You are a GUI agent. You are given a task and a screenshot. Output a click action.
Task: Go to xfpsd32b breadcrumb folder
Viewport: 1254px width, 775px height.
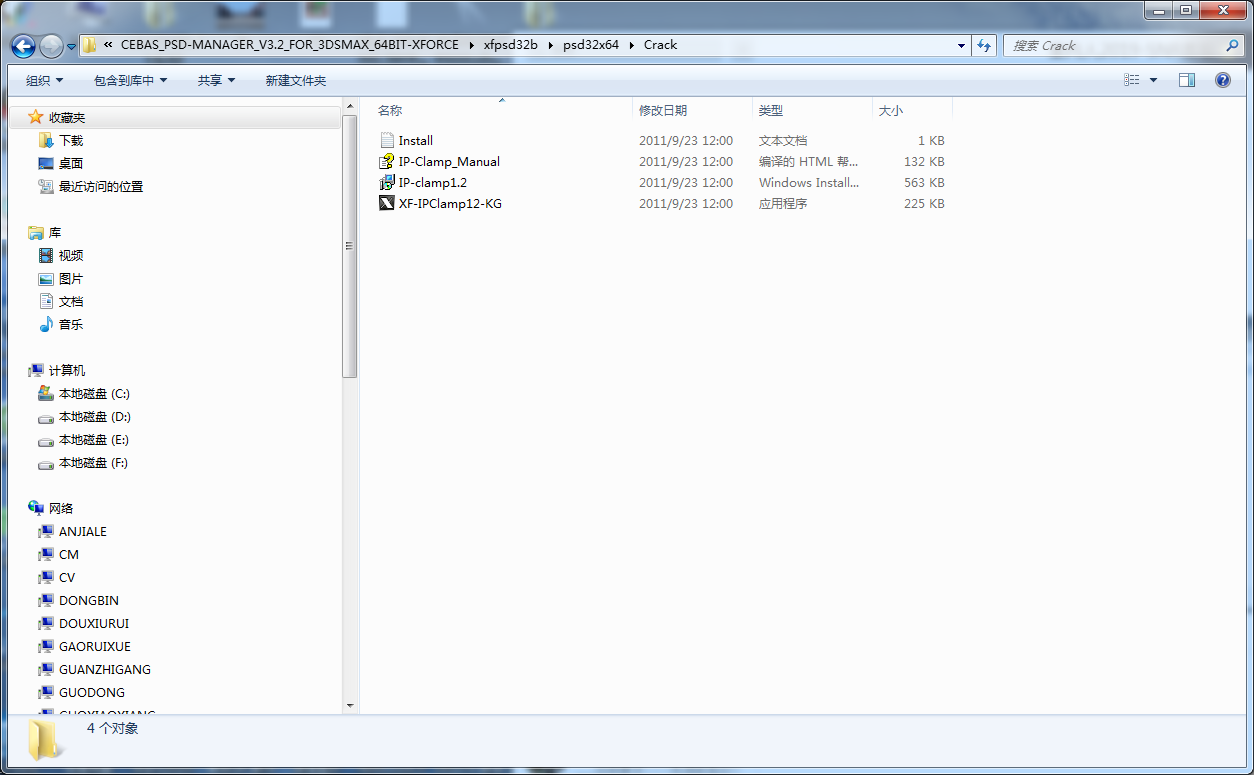511,45
